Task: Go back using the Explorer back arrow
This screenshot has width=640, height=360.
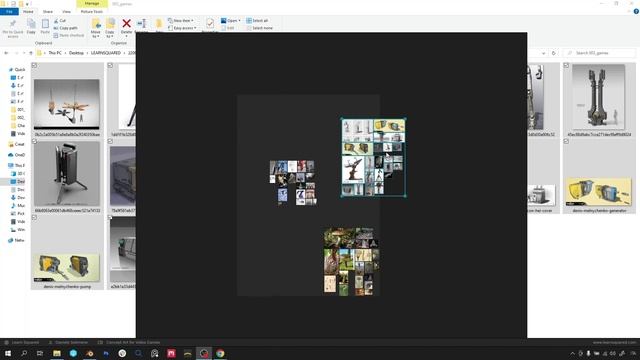Action: tap(6, 53)
